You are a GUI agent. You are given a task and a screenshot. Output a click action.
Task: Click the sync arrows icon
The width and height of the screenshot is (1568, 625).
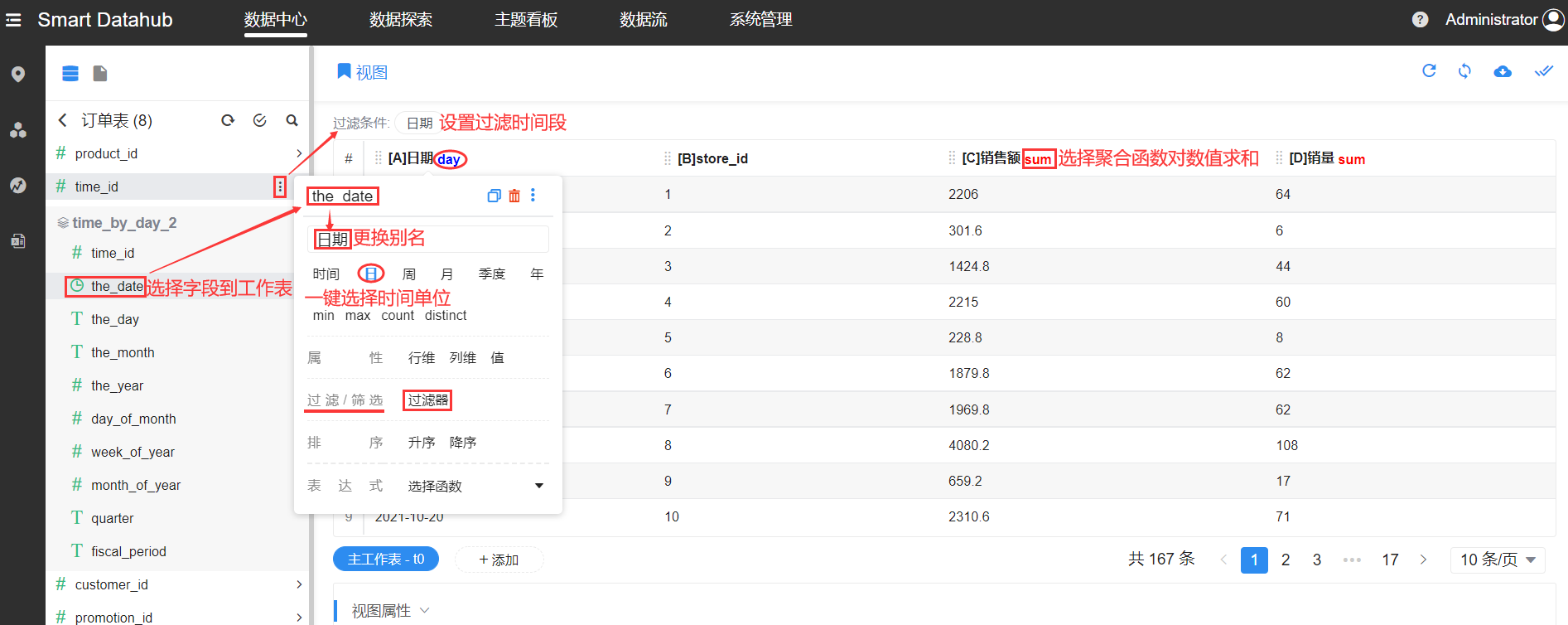(x=1464, y=71)
